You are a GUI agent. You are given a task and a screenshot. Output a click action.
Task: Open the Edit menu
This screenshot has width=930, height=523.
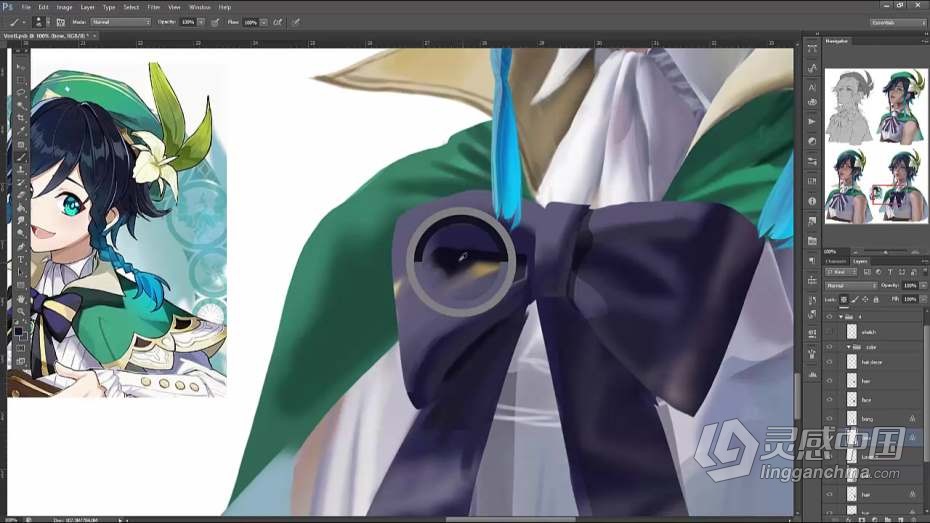point(43,7)
